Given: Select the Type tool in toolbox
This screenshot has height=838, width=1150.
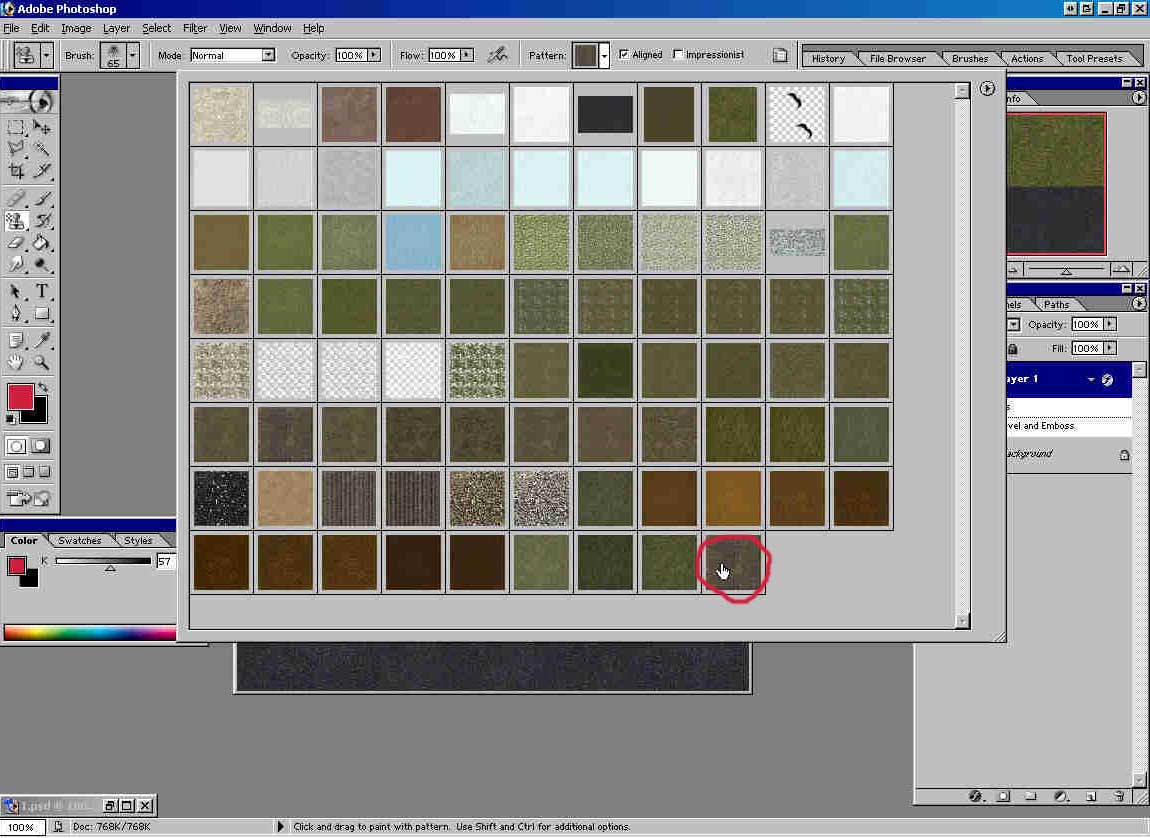Looking at the screenshot, I should [x=42, y=291].
